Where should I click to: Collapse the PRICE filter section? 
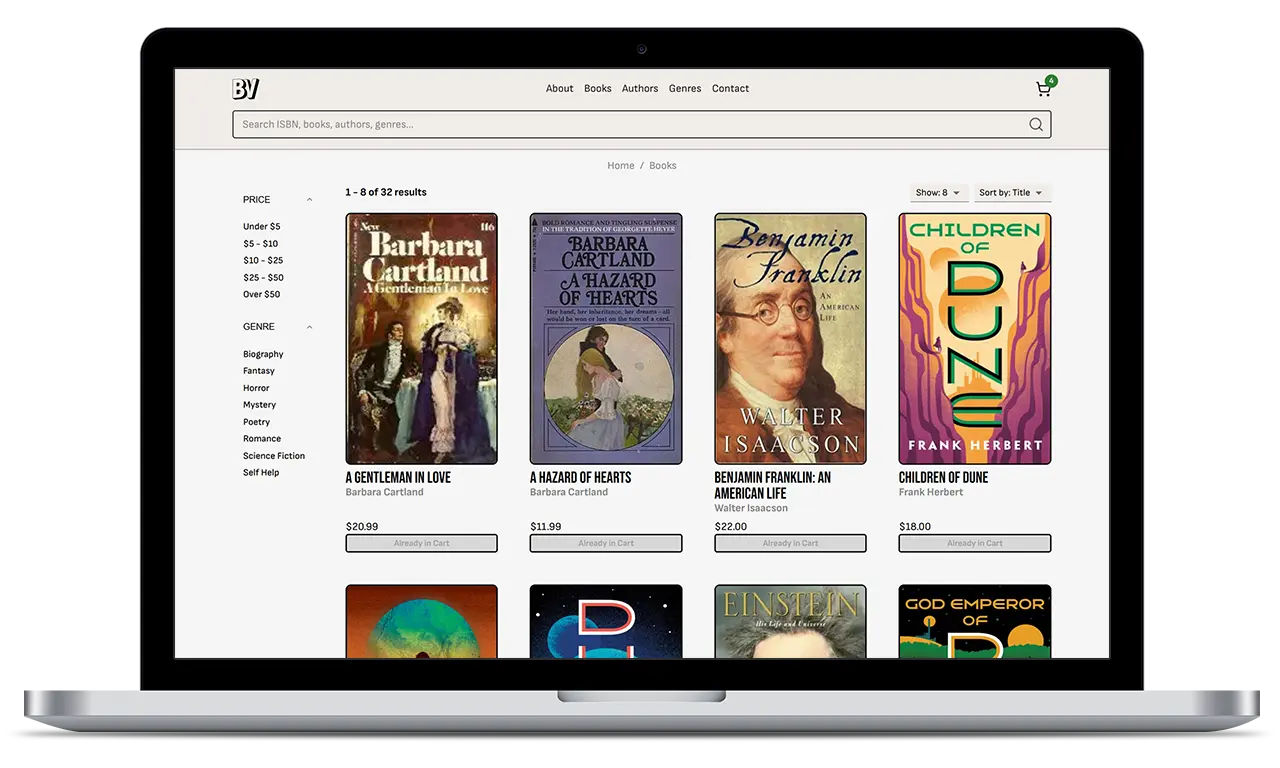click(309, 200)
